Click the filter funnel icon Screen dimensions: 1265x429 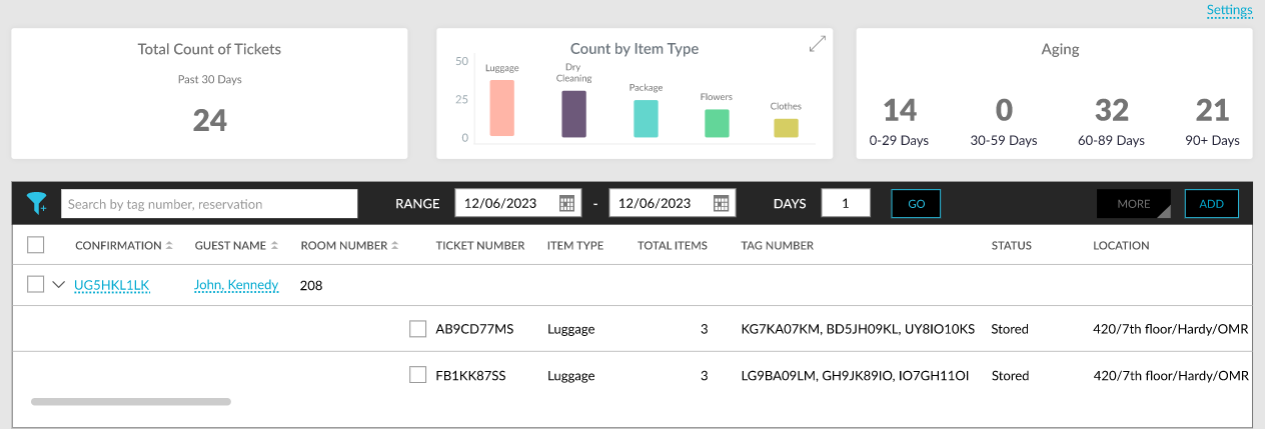36,203
